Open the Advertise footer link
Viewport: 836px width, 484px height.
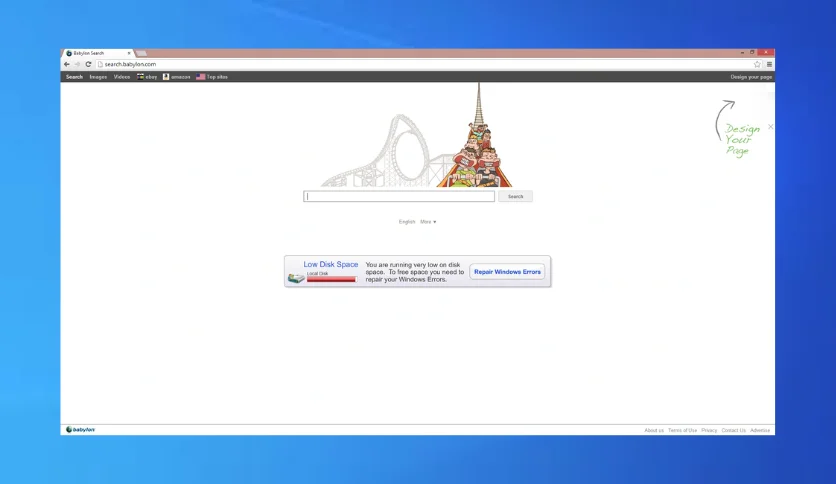tap(760, 430)
